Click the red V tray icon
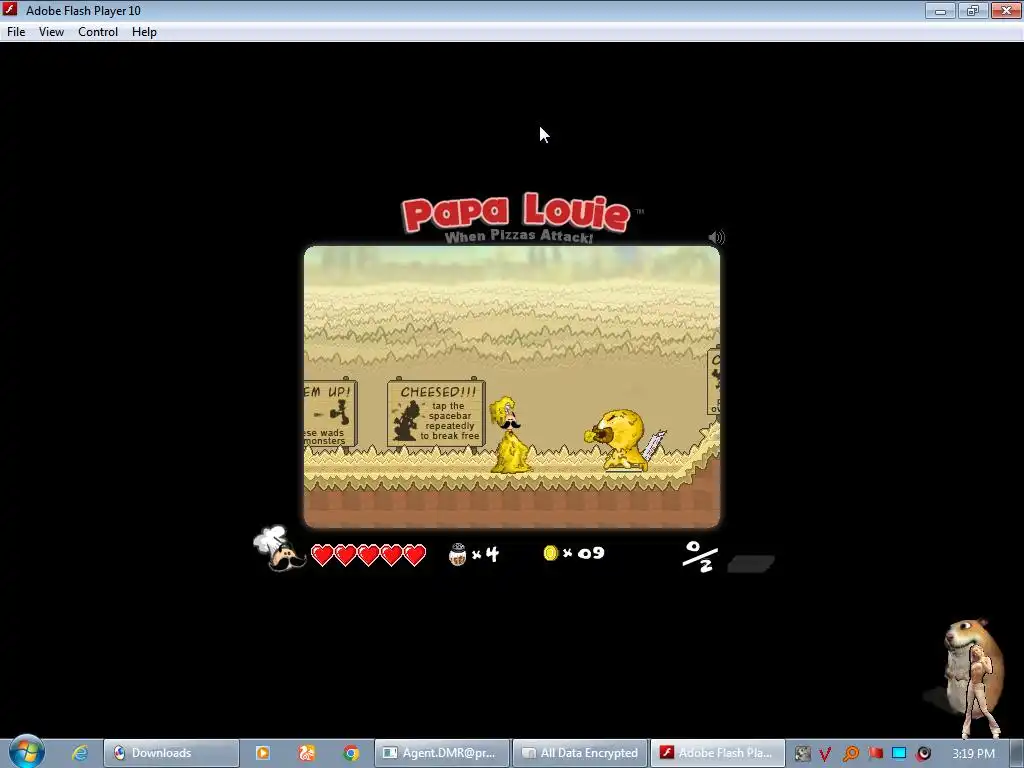Viewport: 1024px width, 768px height. click(825, 754)
